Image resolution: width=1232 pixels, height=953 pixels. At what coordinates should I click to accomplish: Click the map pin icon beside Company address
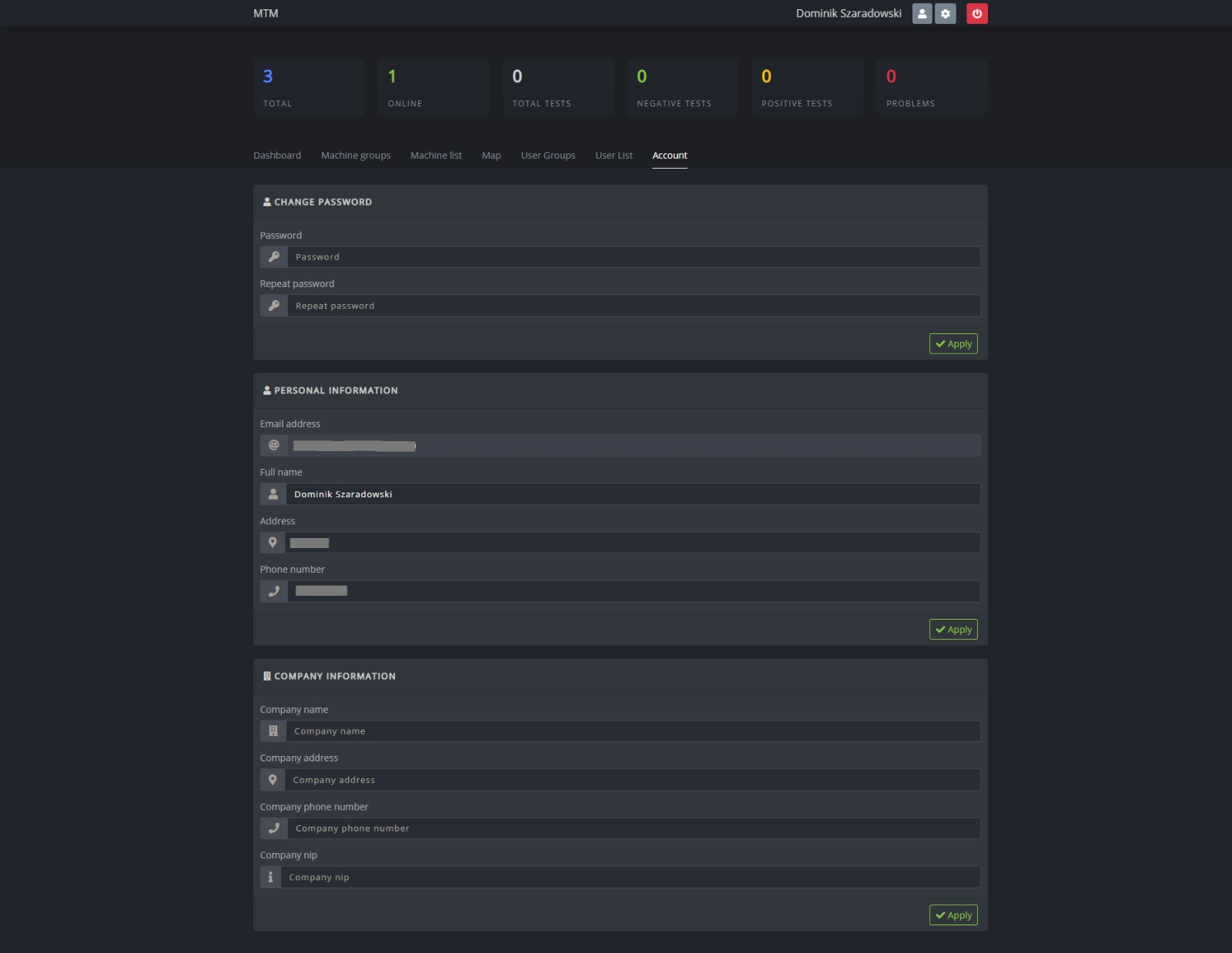(273, 780)
